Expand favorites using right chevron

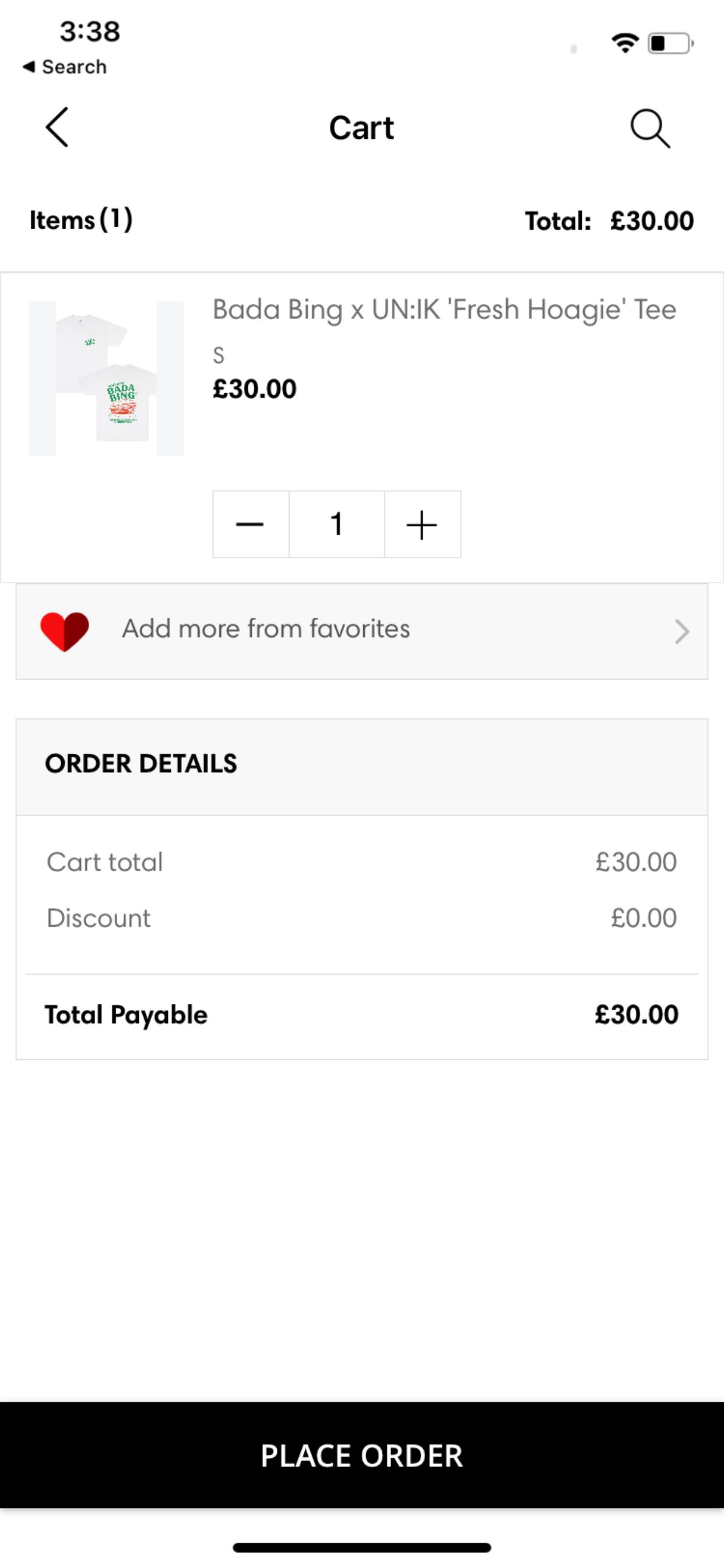click(682, 631)
